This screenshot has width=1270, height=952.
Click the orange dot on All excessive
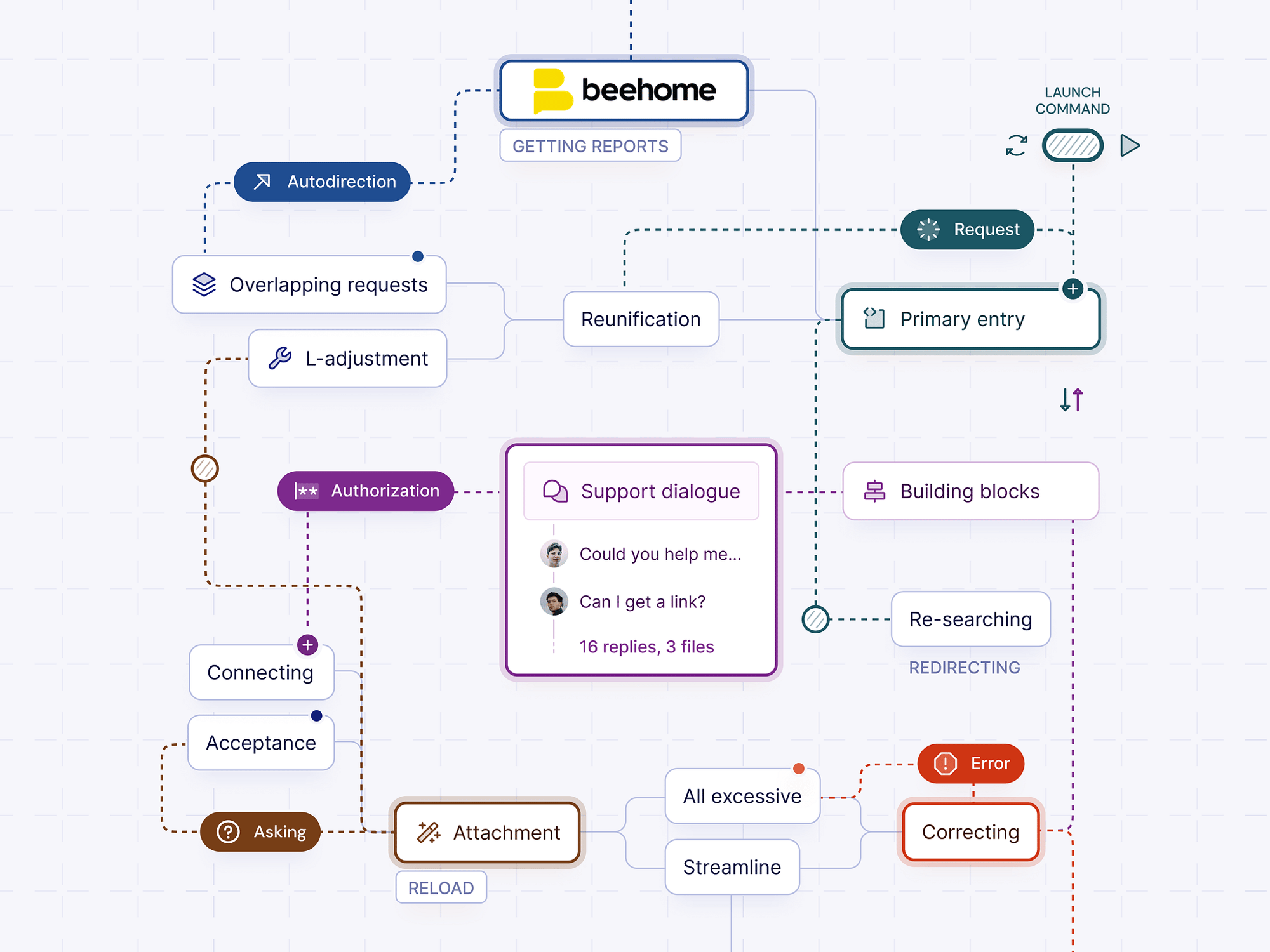pyautogui.click(x=799, y=769)
